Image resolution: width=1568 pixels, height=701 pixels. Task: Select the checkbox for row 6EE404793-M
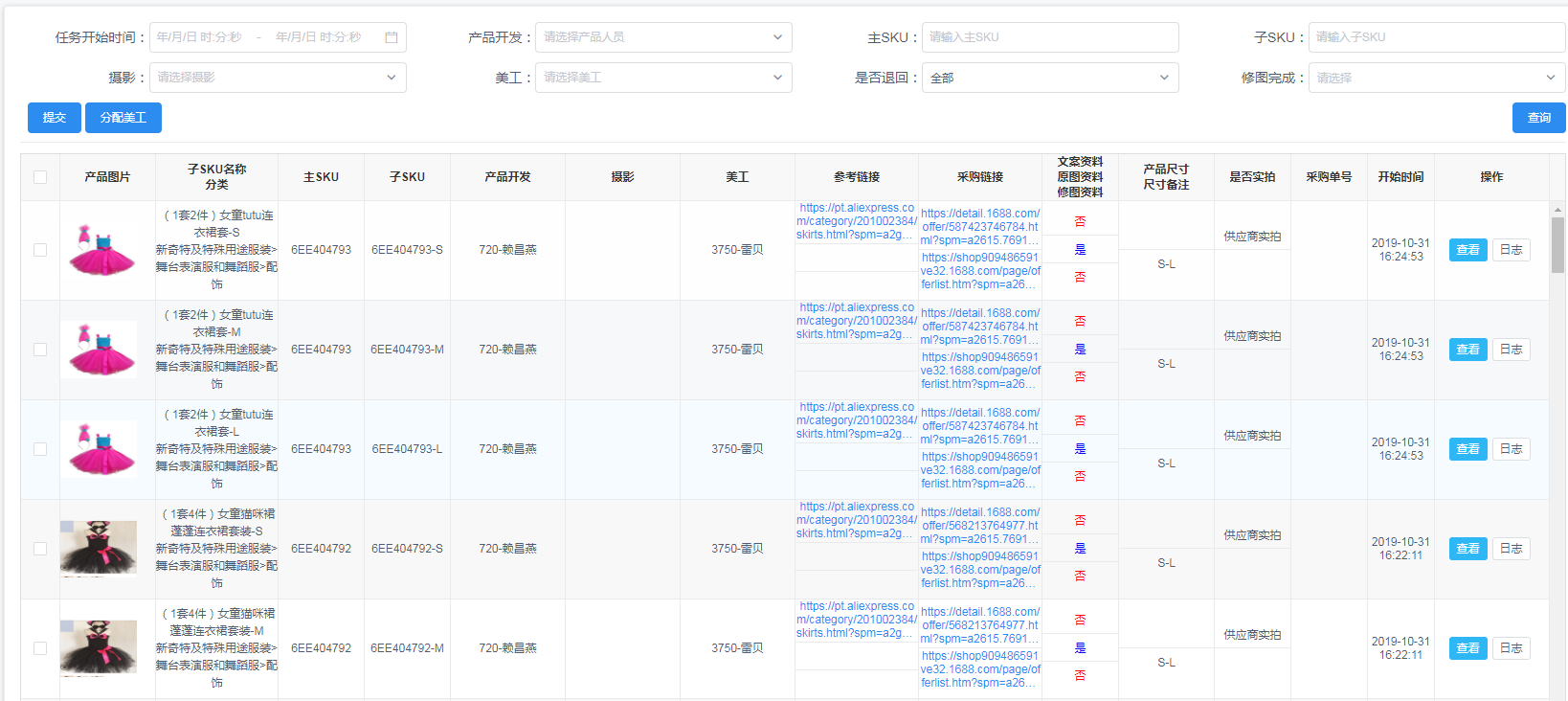(40, 350)
